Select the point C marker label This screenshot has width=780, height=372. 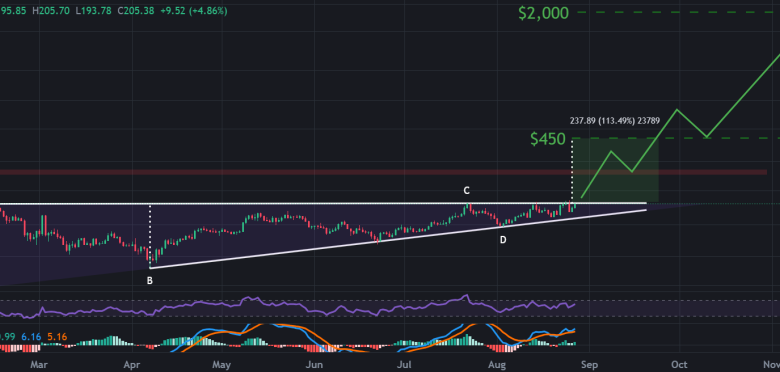(466, 190)
